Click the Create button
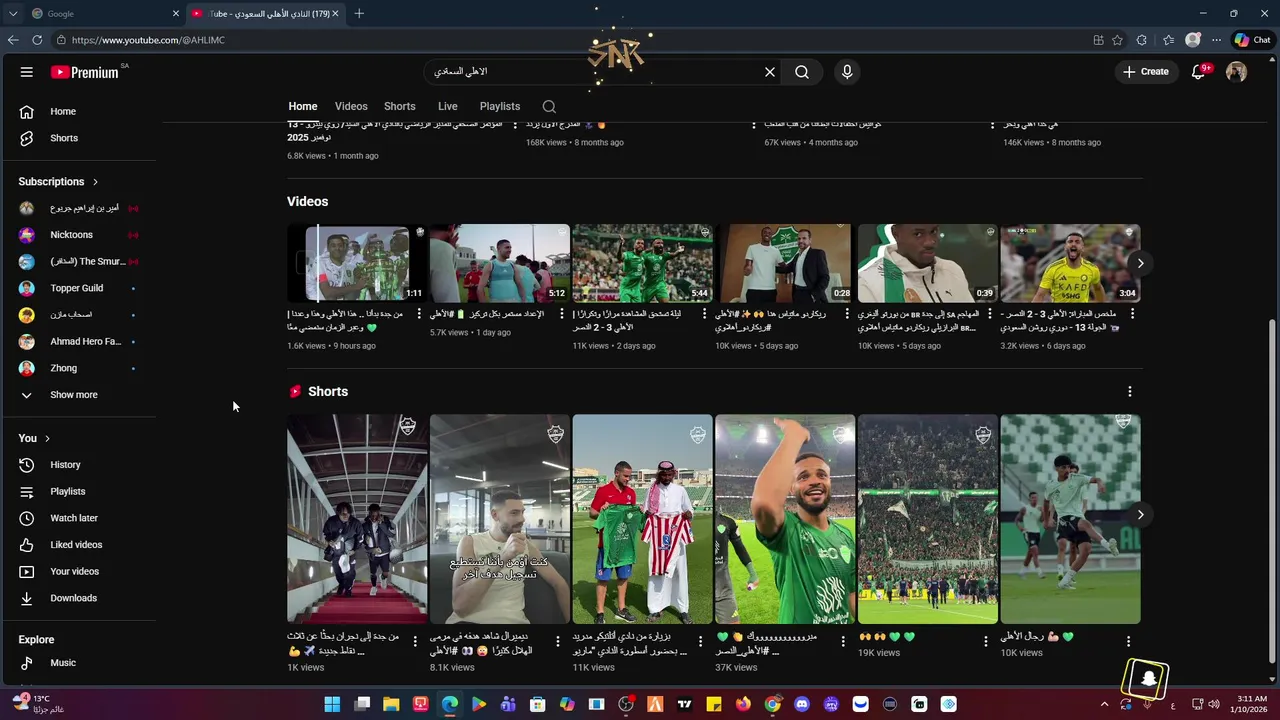This screenshot has height=720, width=1280. coord(1145,72)
